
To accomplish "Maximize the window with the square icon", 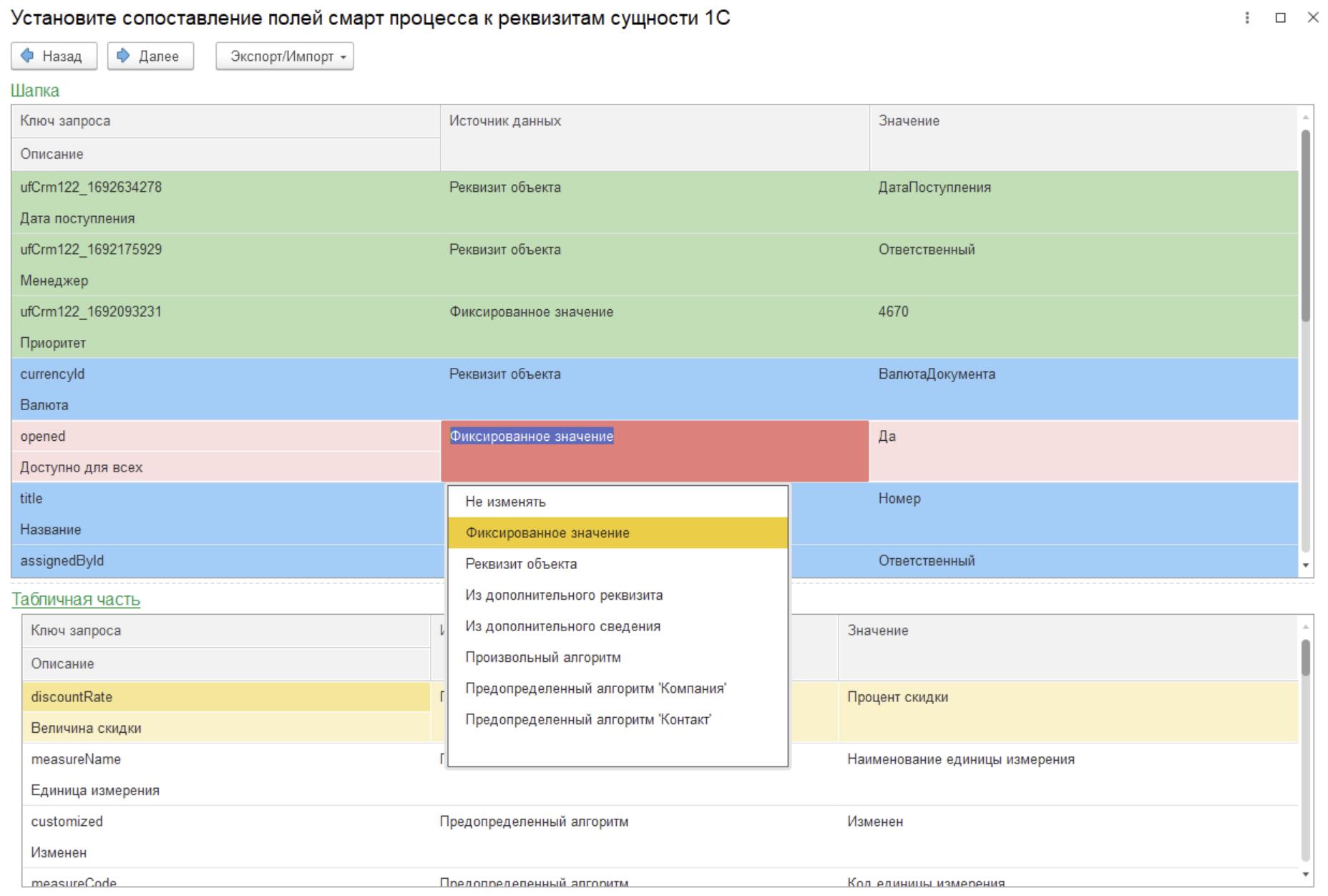I will [x=1281, y=18].
